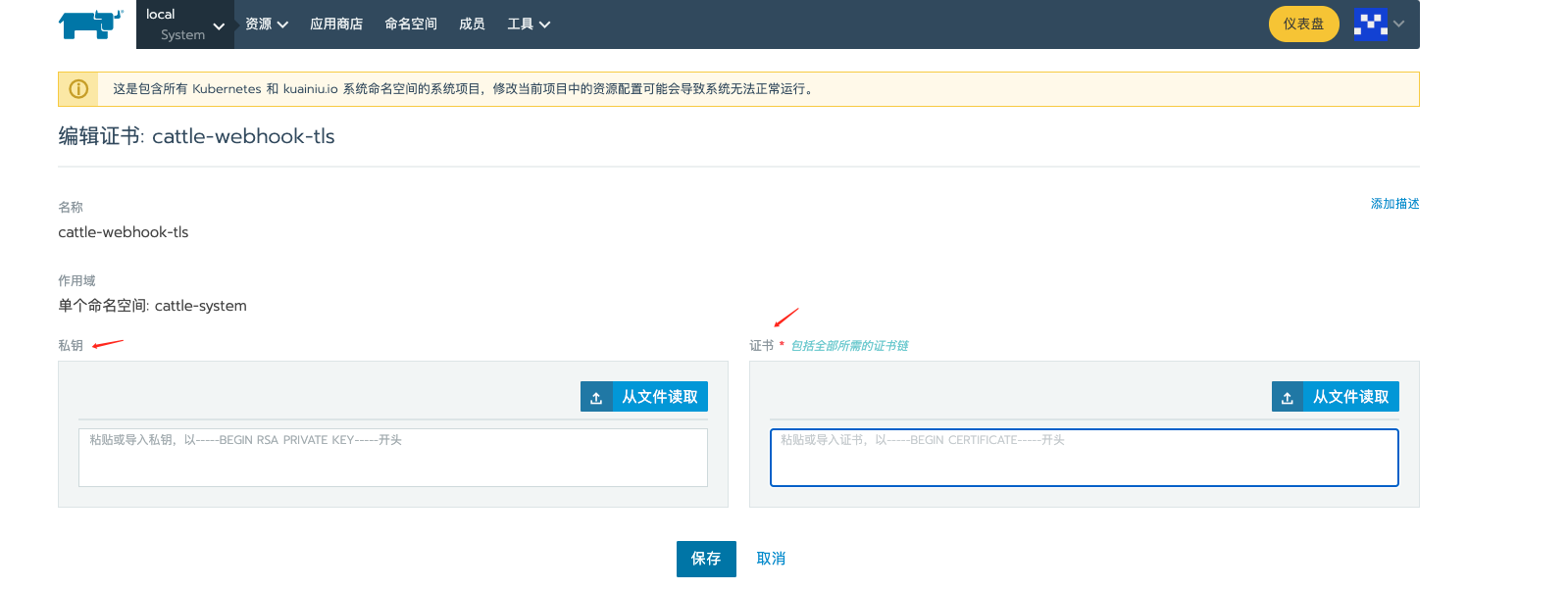Click the Rancher cow logo
Screen dimensions: 1568x590
pyautogui.click(x=91, y=24)
